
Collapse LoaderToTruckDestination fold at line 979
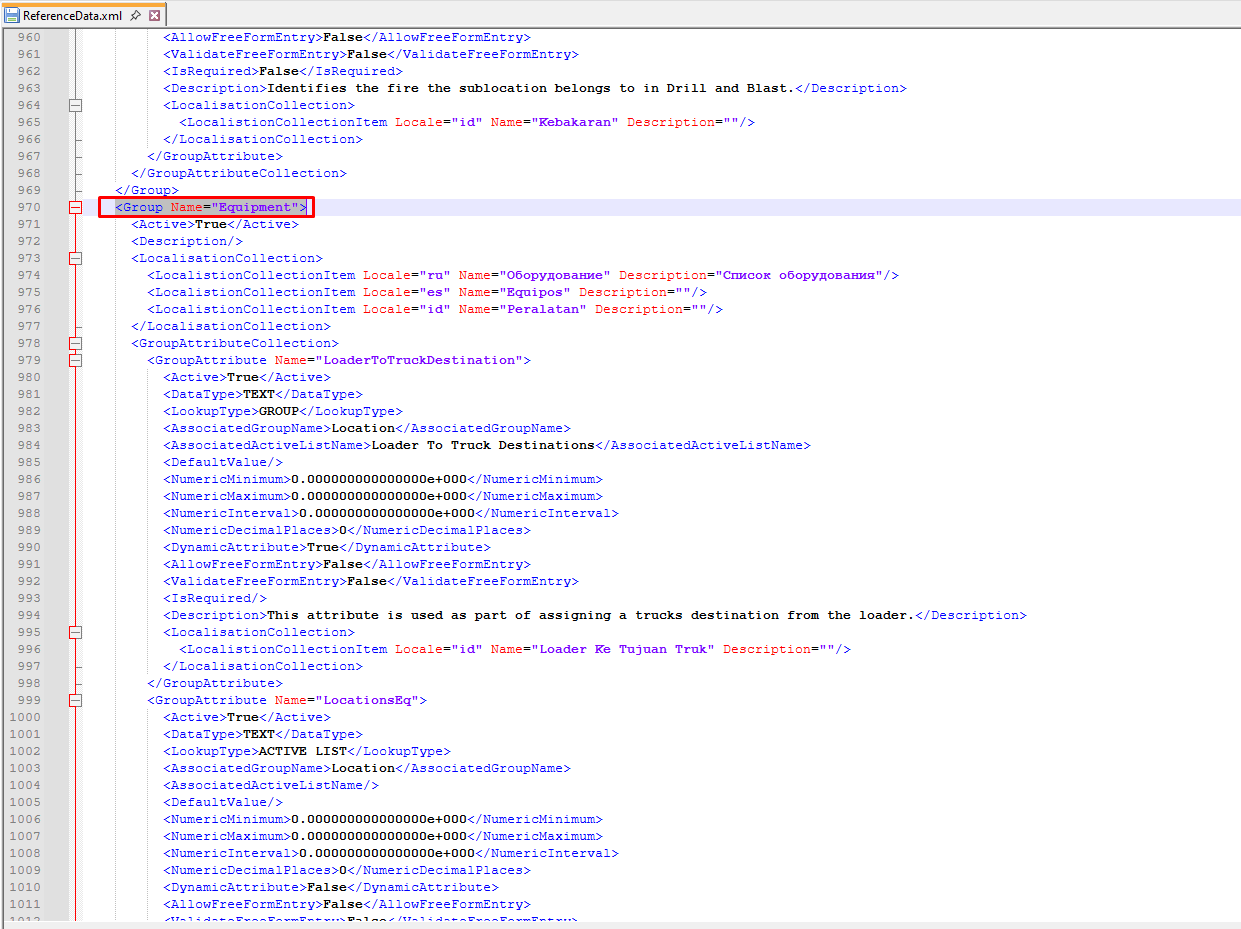tap(75, 360)
